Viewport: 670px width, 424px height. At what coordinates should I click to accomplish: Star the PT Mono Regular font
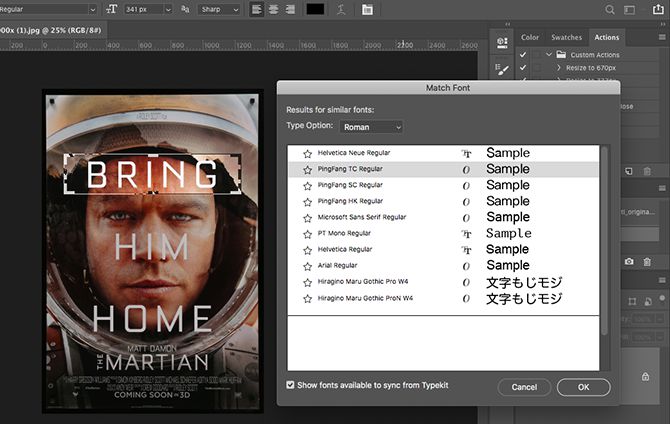pos(307,234)
